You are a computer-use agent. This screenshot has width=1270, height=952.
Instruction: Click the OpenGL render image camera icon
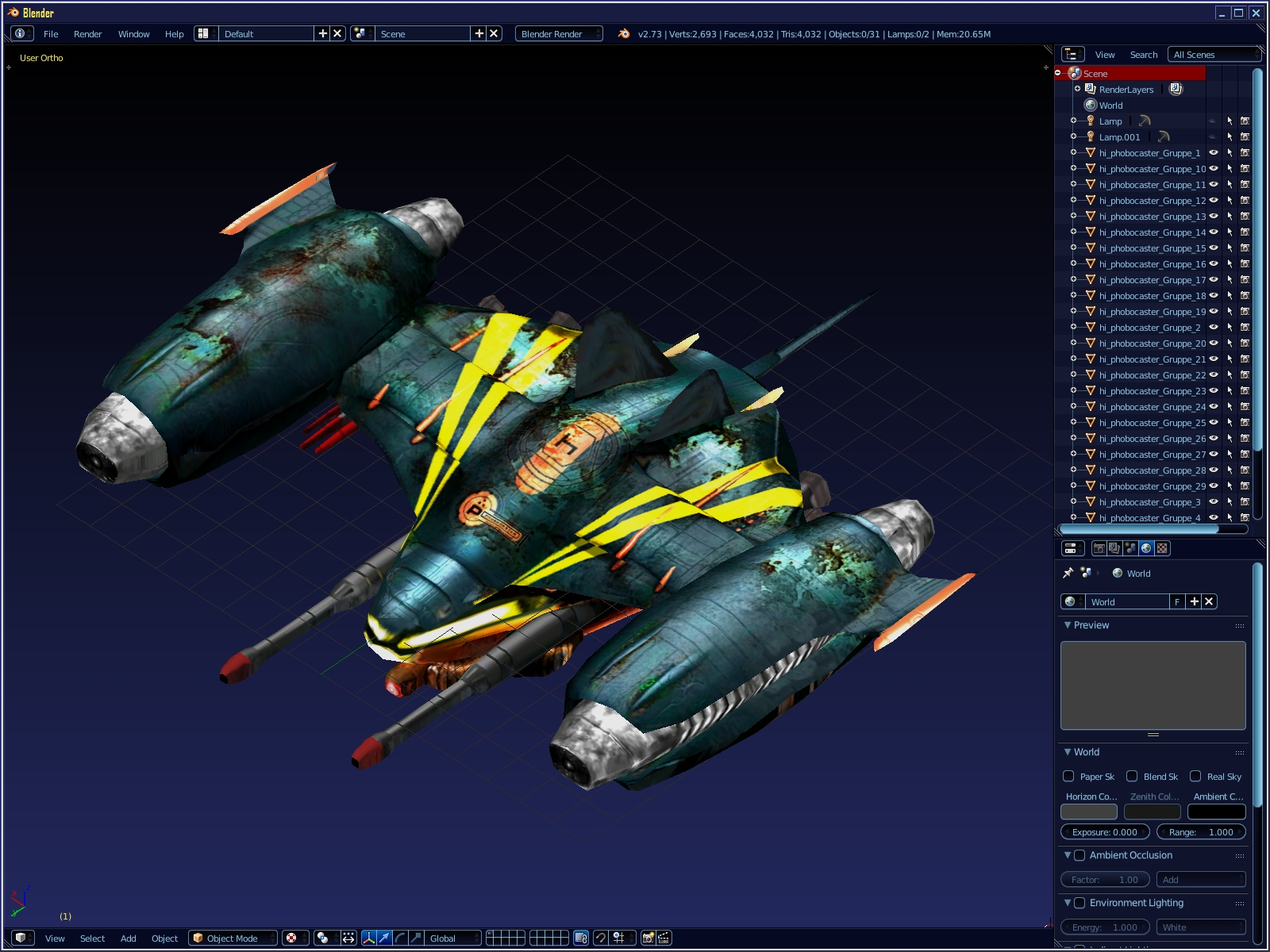[648, 938]
